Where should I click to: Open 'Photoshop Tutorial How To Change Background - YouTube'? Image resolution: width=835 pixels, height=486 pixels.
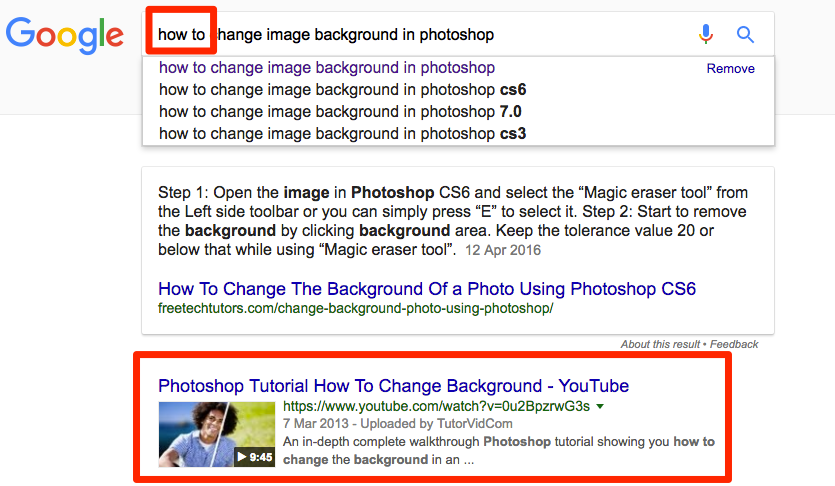point(394,385)
